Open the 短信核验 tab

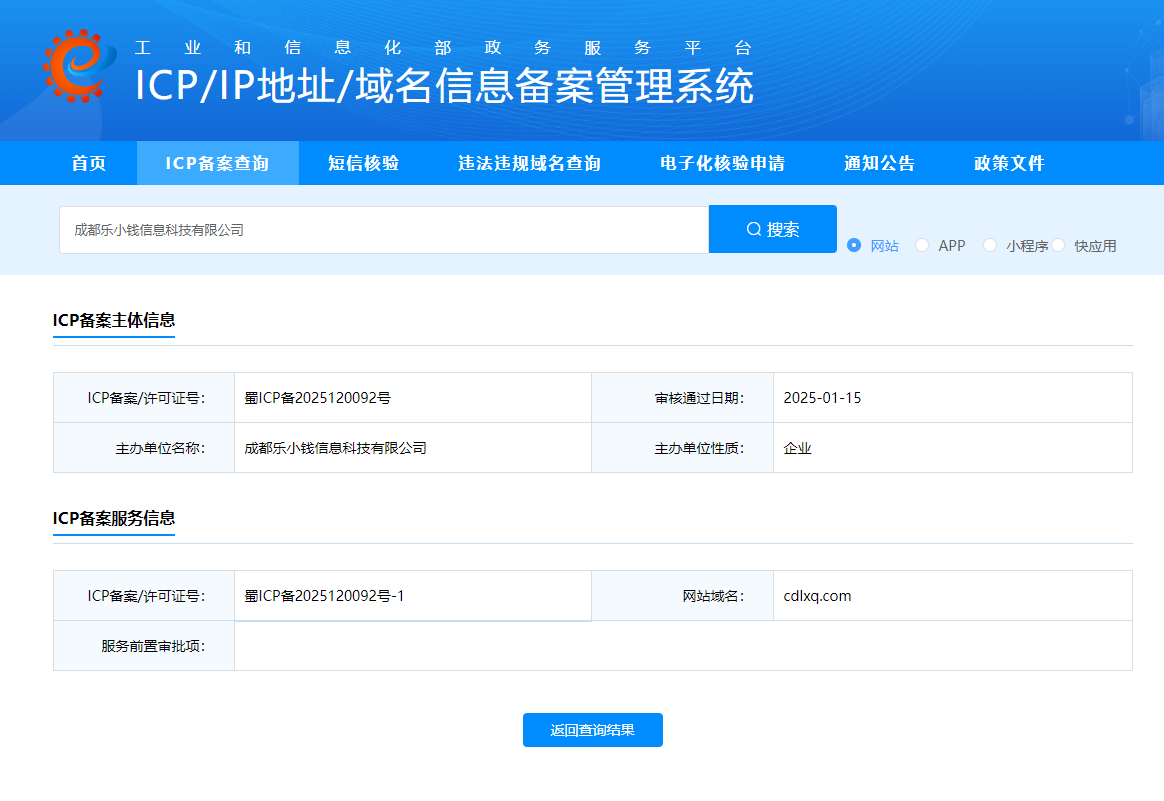click(x=364, y=163)
